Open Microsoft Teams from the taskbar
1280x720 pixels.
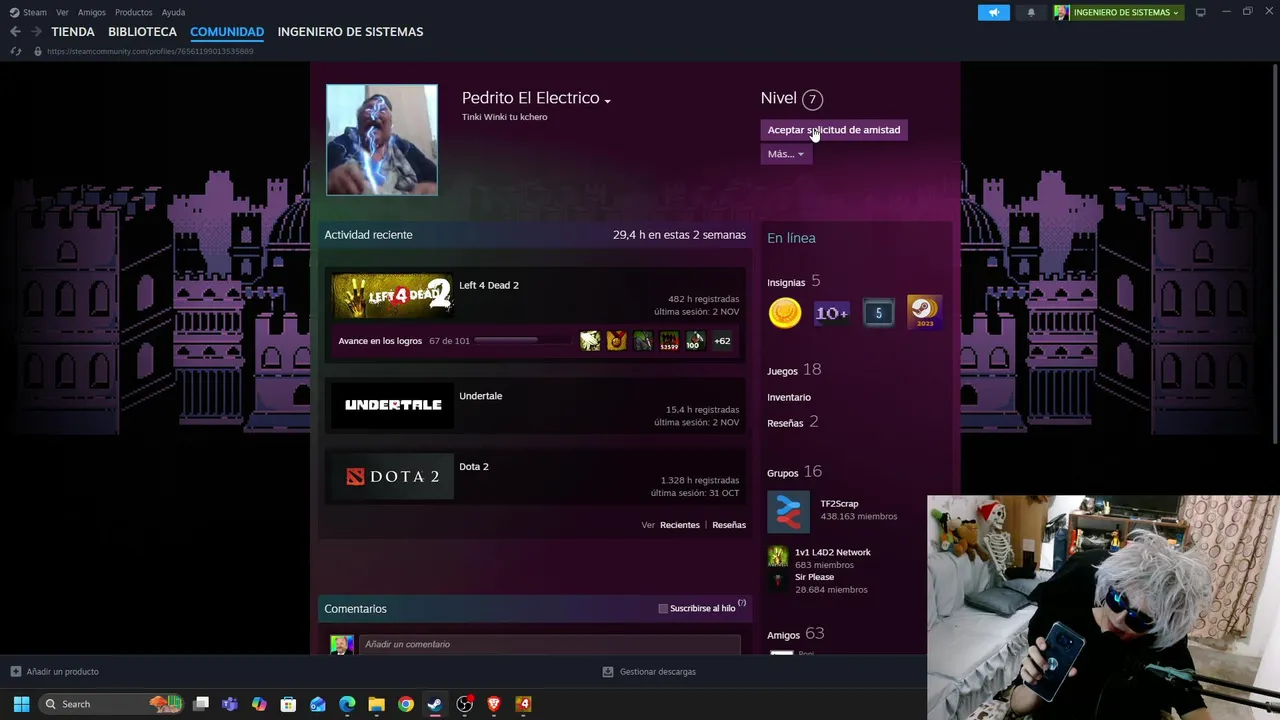(x=230, y=704)
